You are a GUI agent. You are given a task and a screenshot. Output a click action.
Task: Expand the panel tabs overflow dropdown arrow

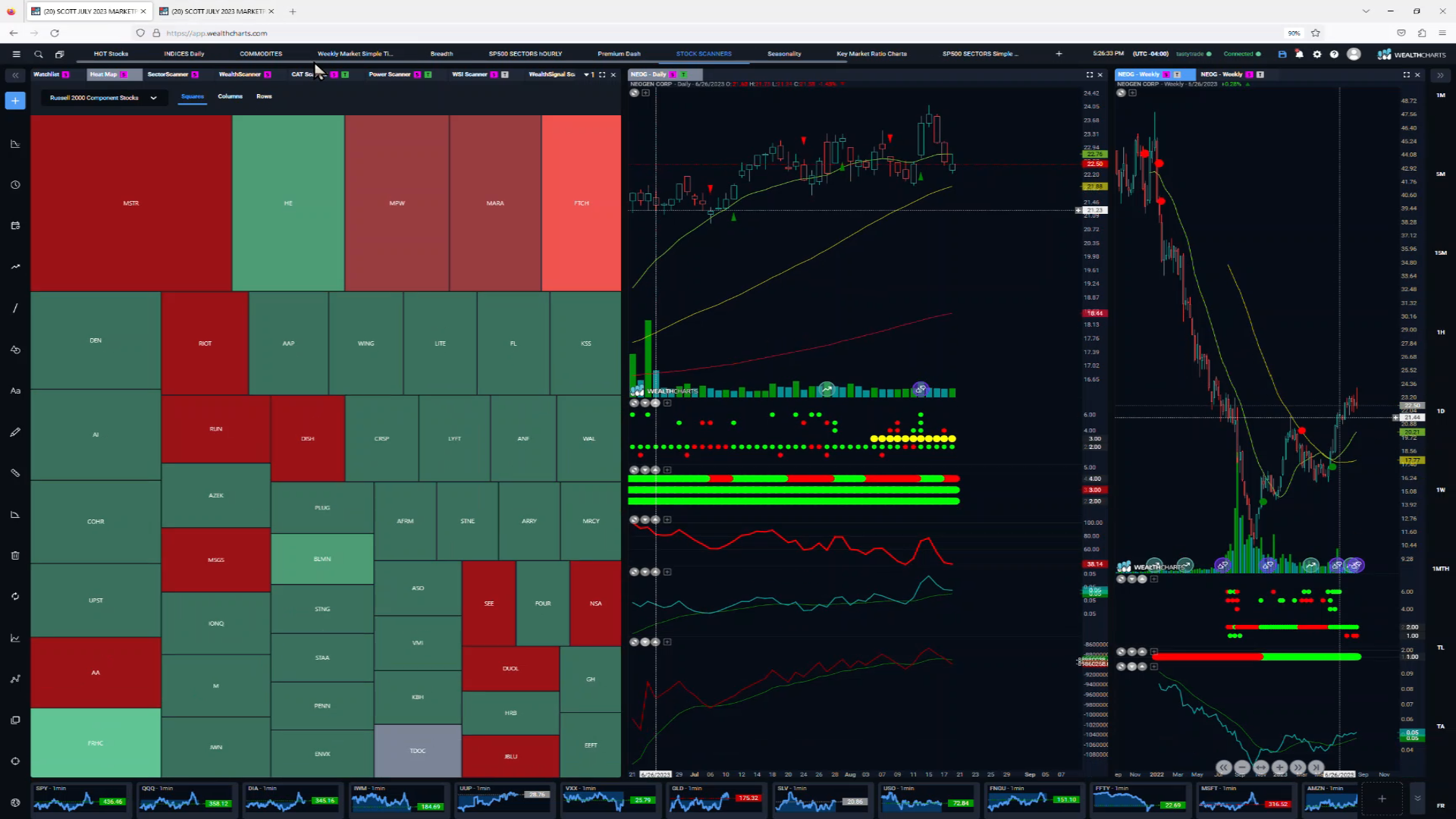point(586,74)
